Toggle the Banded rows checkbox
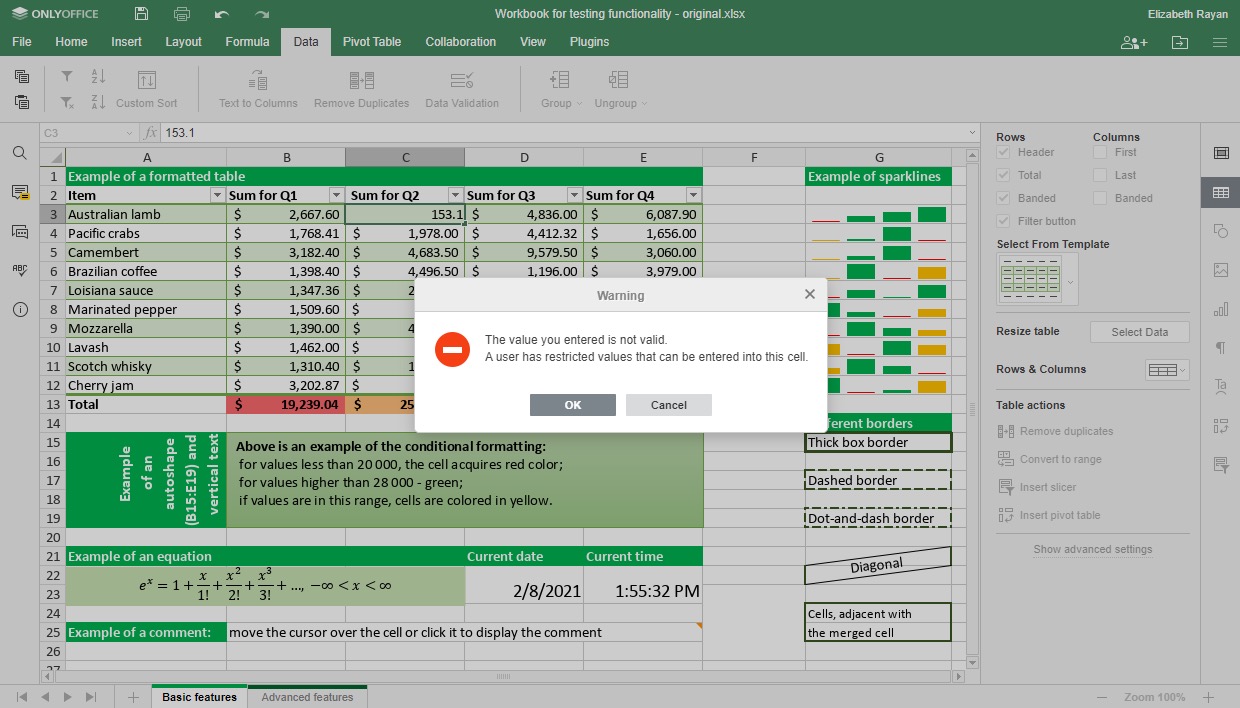 tap(1003, 198)
